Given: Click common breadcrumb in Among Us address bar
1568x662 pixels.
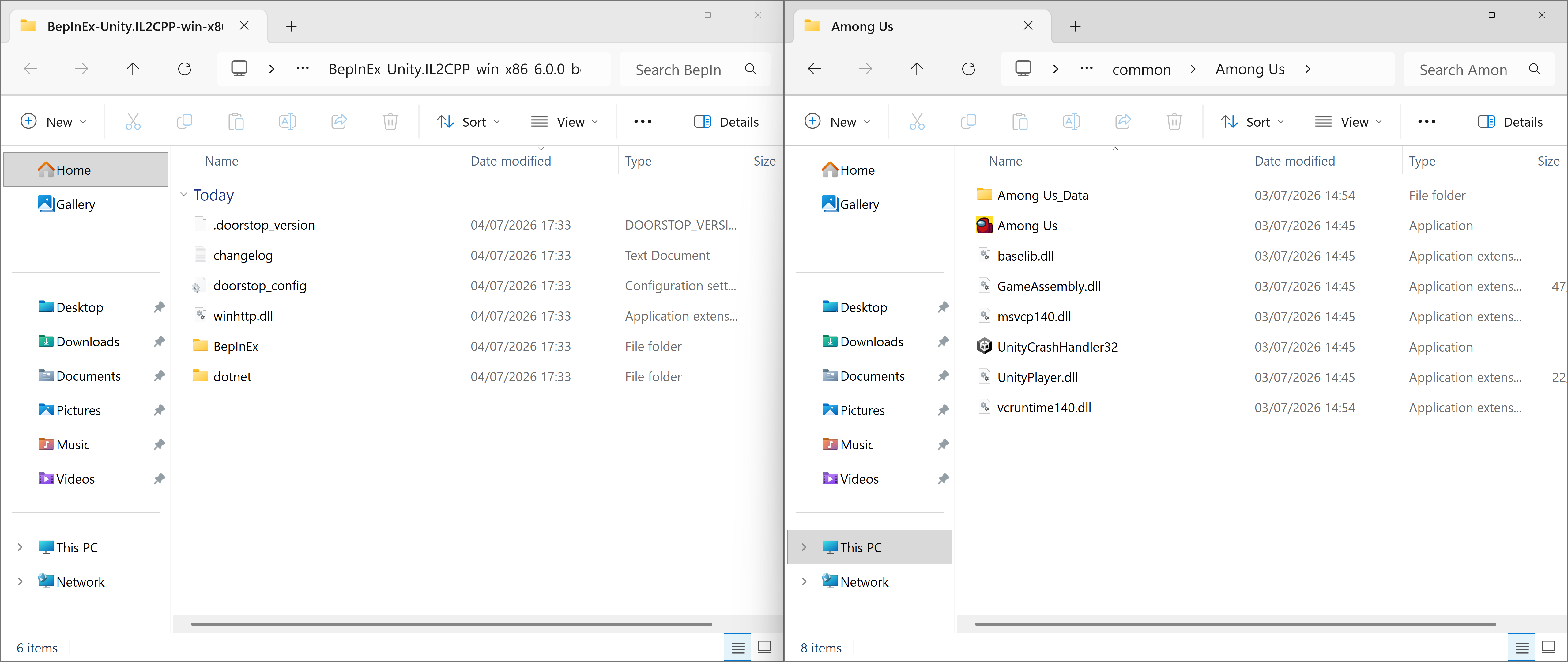Looking at the screenshot, I should click(x=1141, y=70).
